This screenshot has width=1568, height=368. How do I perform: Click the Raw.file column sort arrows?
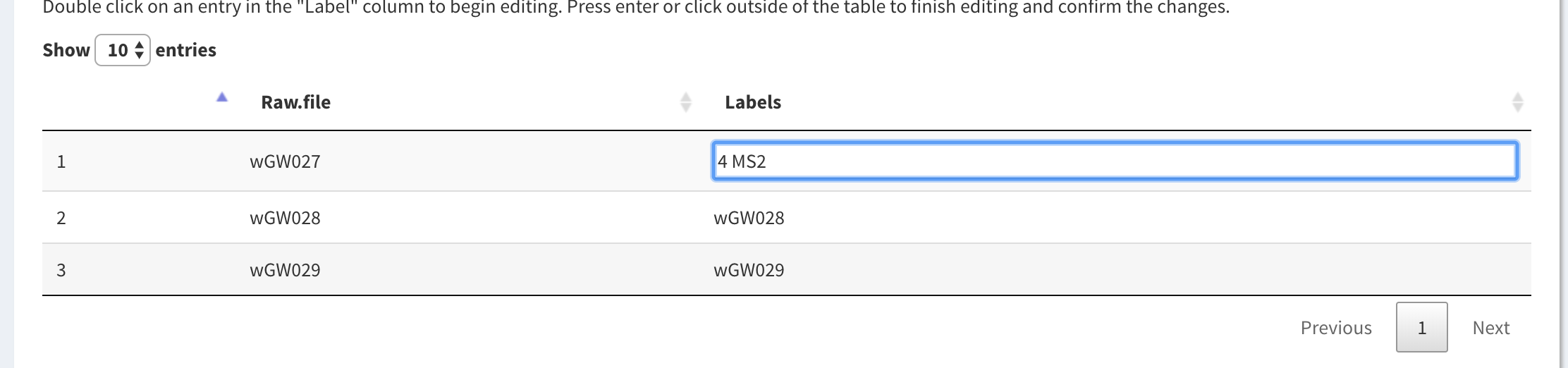pos(686,102)
